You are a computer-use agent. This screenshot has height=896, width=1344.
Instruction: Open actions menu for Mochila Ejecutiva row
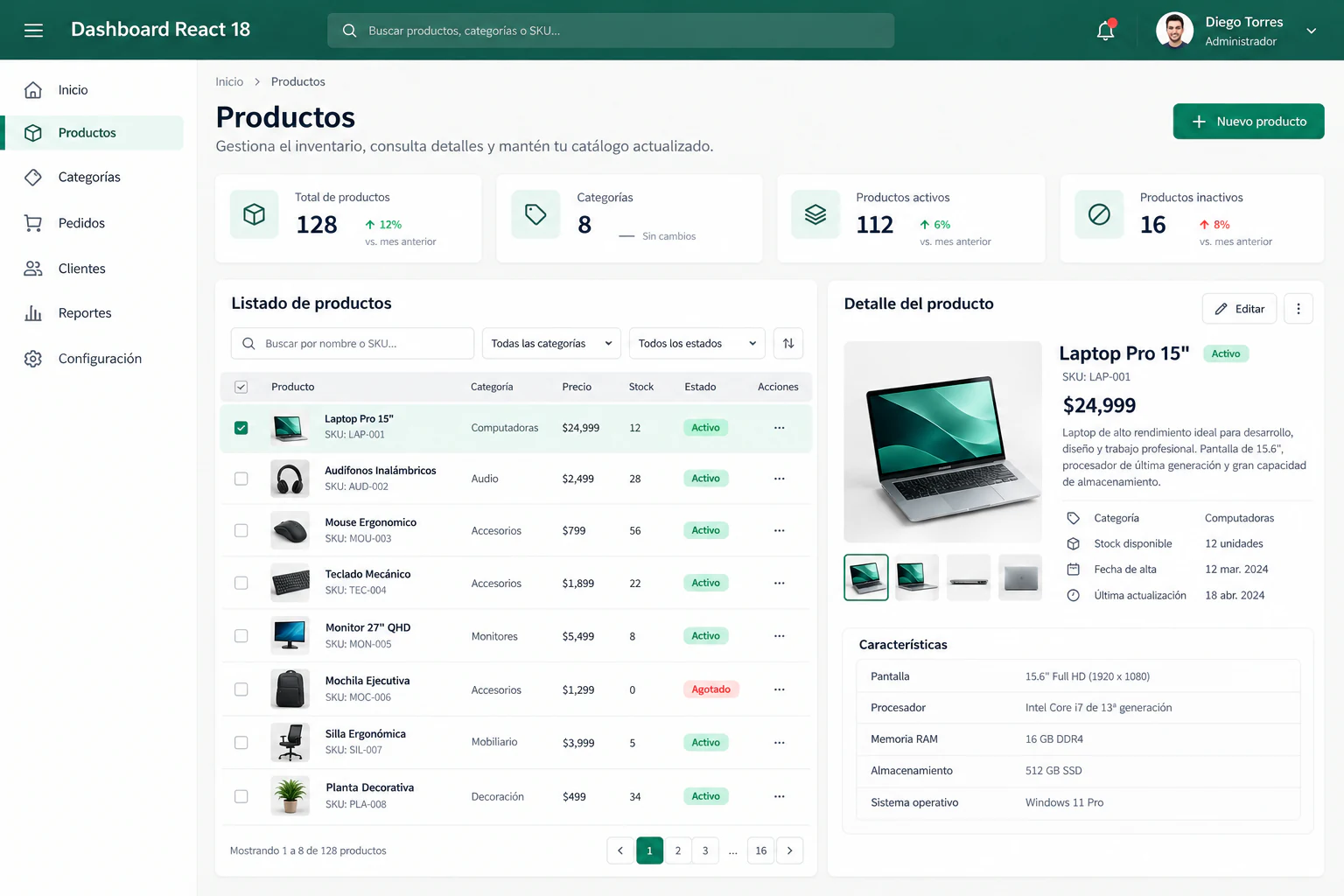click(x=779, y=689)
